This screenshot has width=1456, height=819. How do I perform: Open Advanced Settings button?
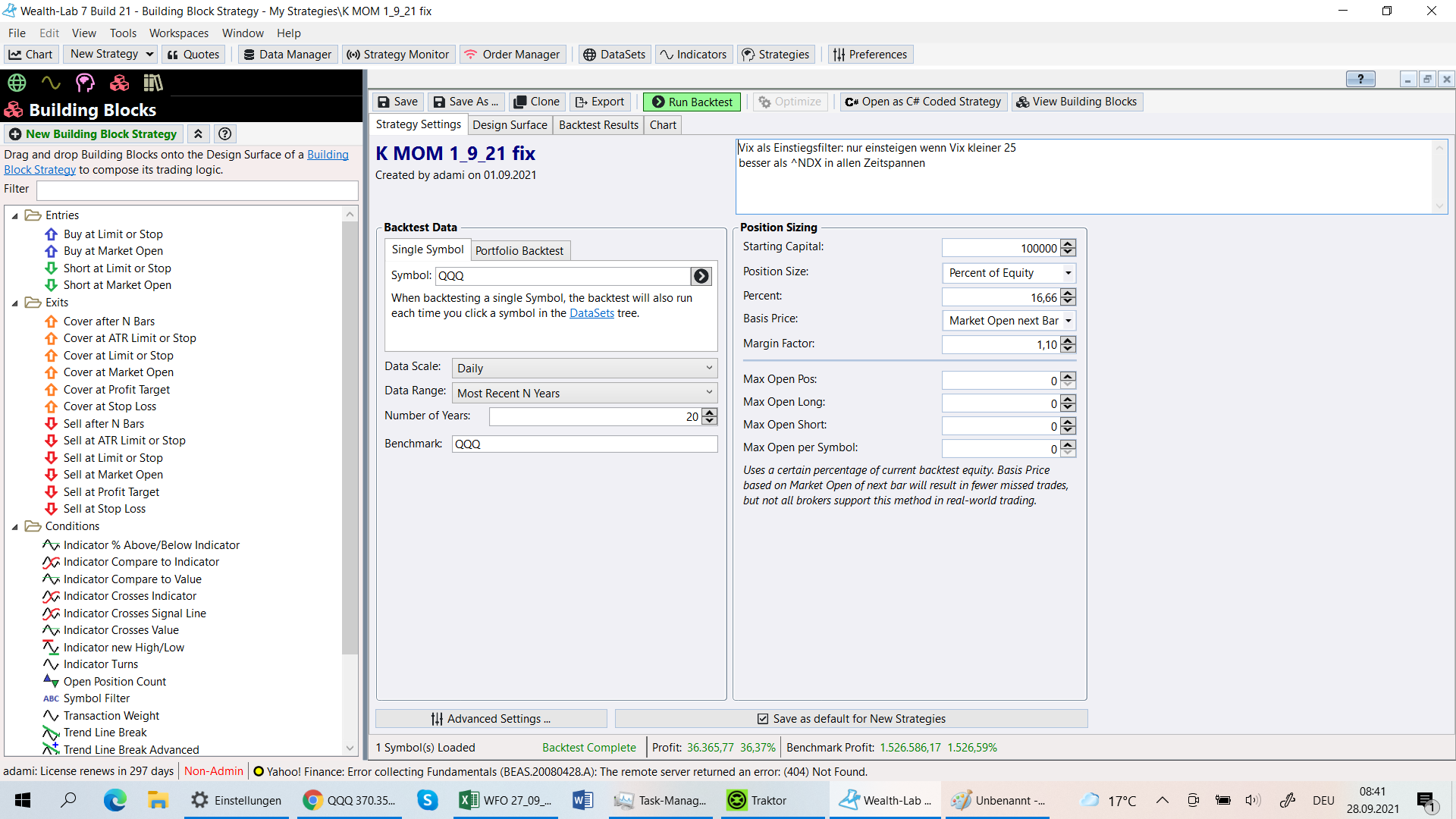point(491,719)
